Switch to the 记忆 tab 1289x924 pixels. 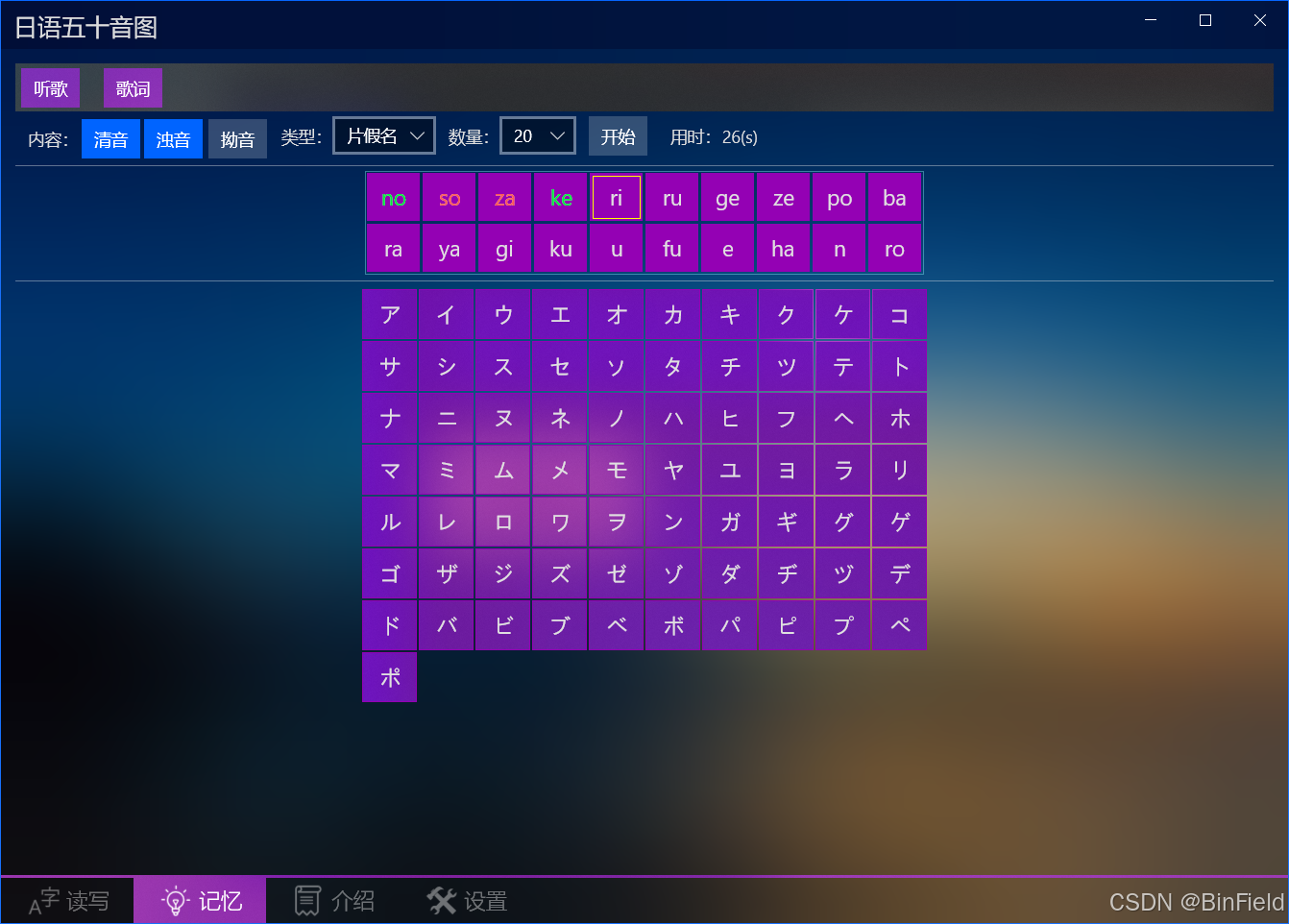[200, 901]
